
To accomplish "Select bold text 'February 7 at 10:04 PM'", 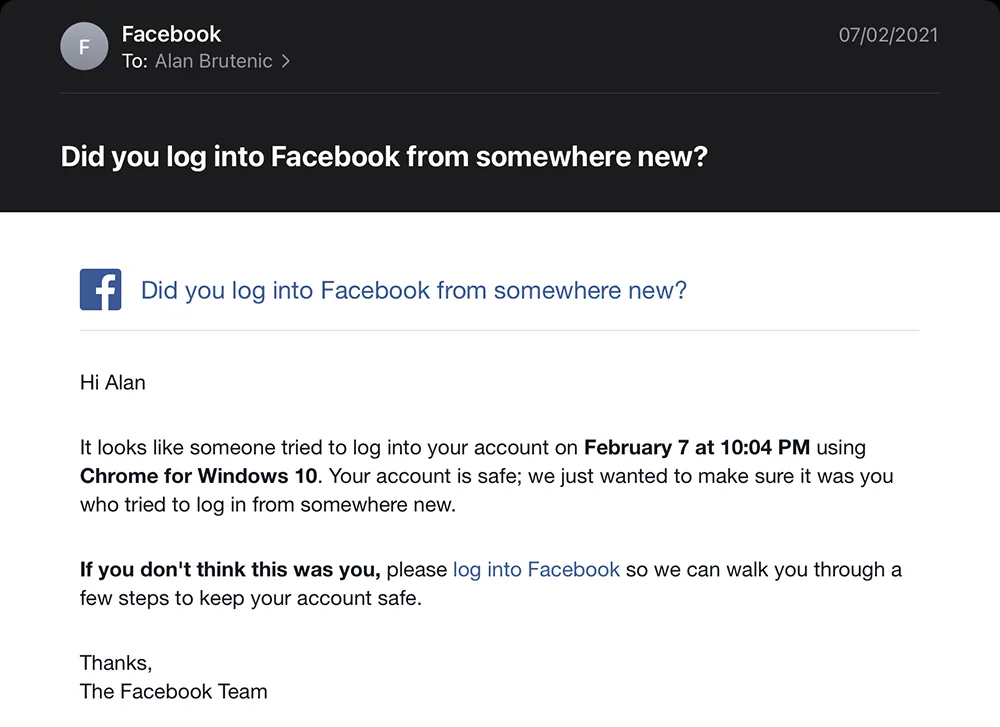I will [696, 447].
